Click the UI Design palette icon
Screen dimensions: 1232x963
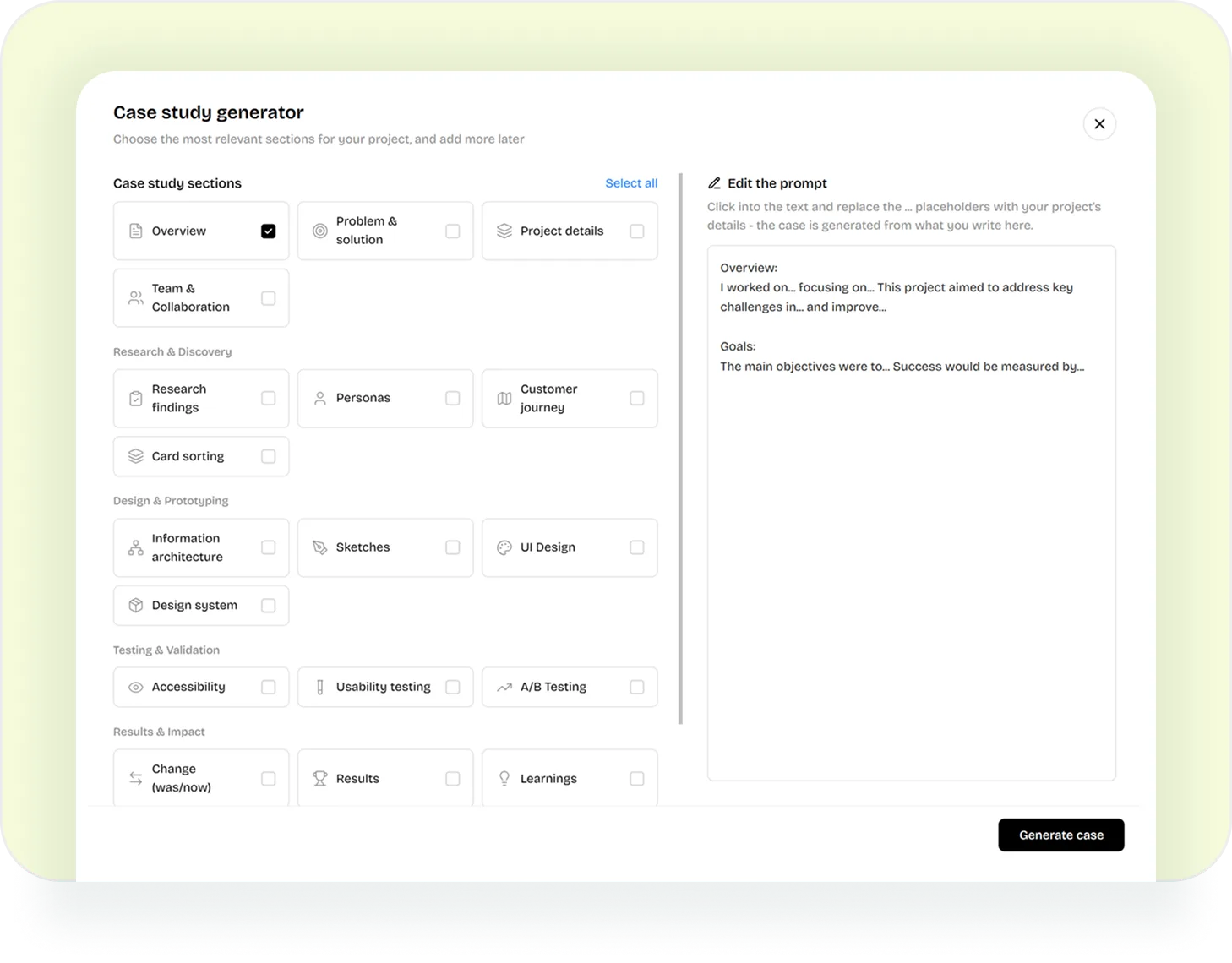(x=504, y=547)
